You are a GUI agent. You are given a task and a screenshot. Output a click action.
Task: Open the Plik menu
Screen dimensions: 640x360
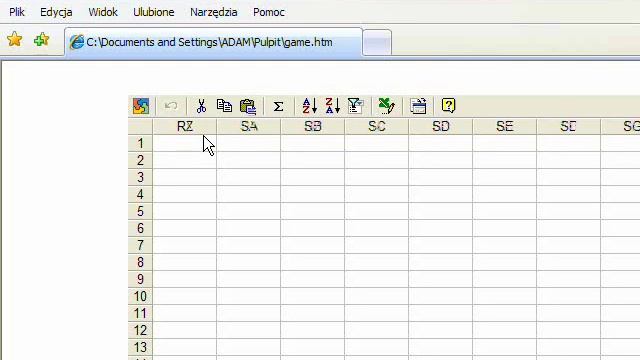pyautogui.click(x=17, y=12)
